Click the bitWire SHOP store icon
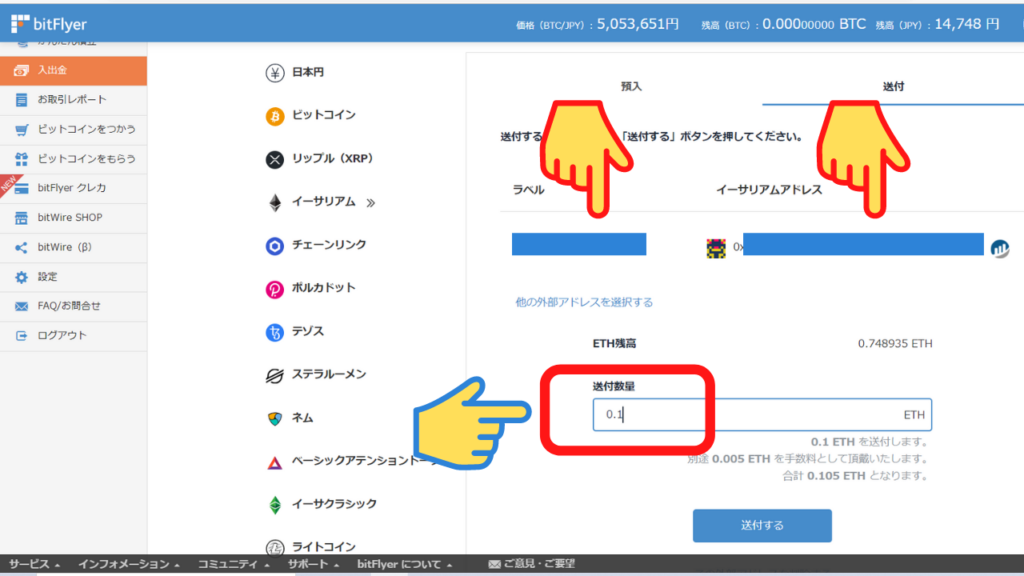The image size is (1024, 576). tap(22, 217)
